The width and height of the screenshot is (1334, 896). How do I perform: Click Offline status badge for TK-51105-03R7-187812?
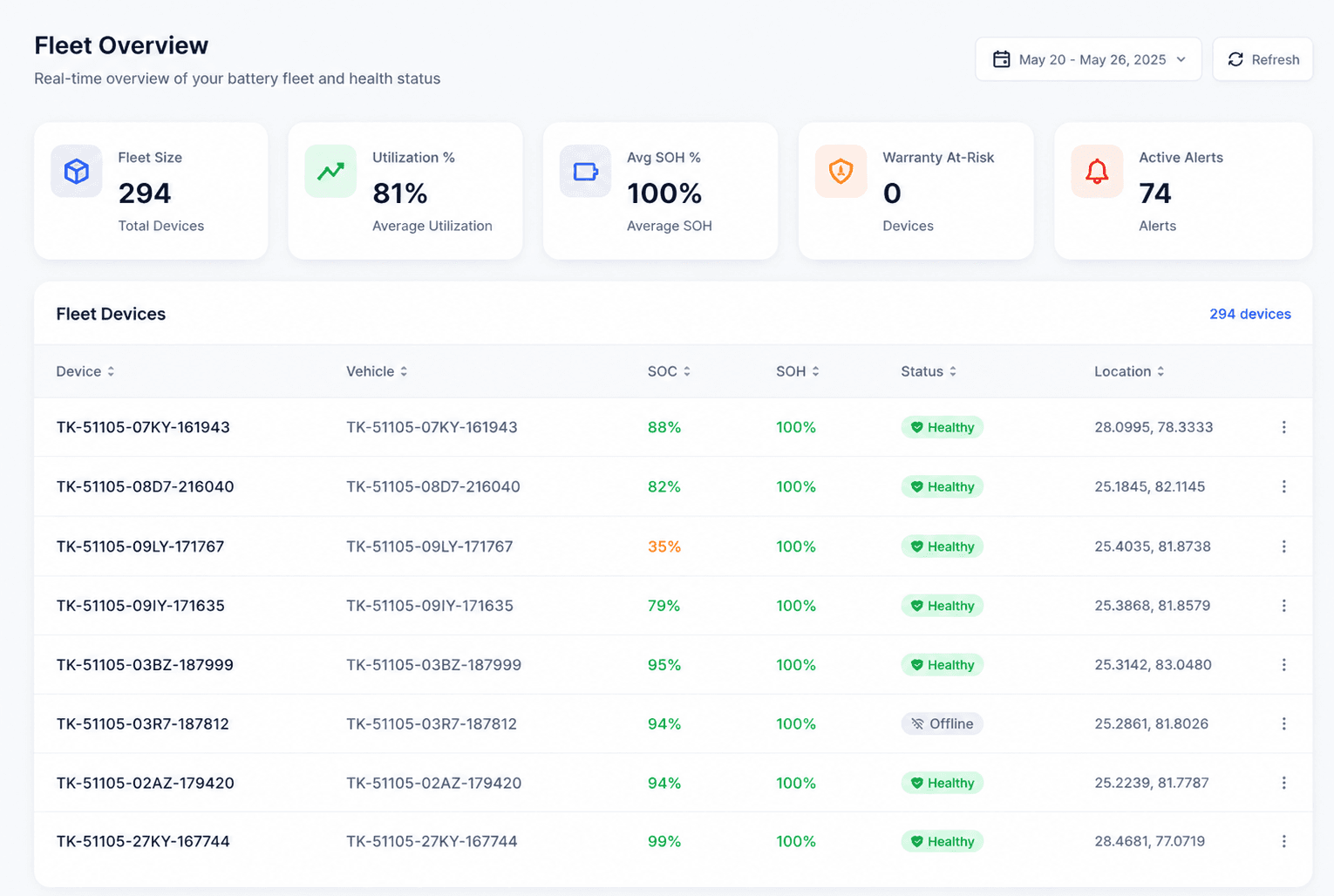(x=942, y=723)
